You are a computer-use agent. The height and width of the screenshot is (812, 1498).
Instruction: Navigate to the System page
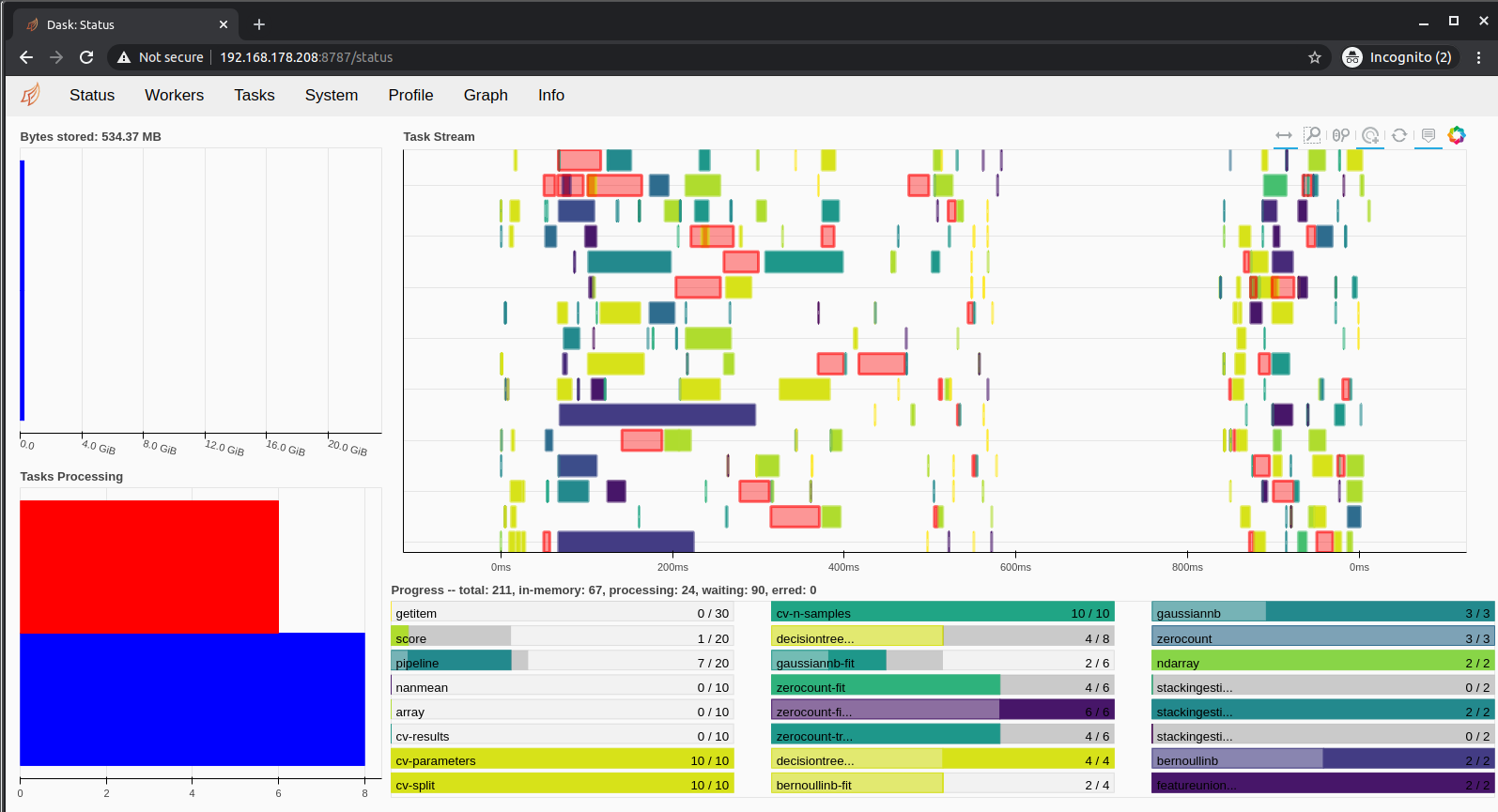[x=332, y=95]
